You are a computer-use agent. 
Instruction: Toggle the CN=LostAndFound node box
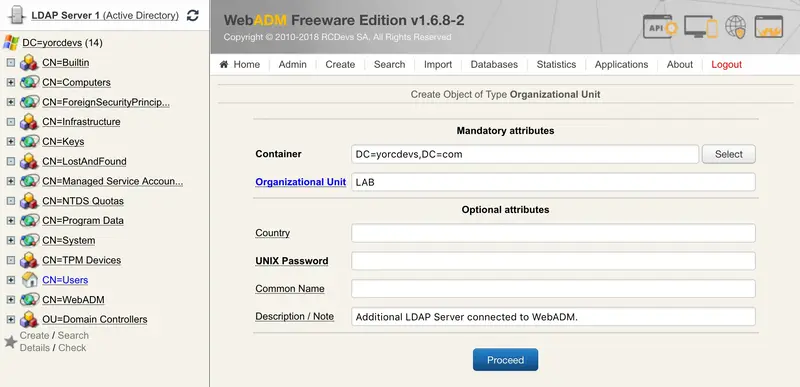pyautogui.click(x=10, y=161)
